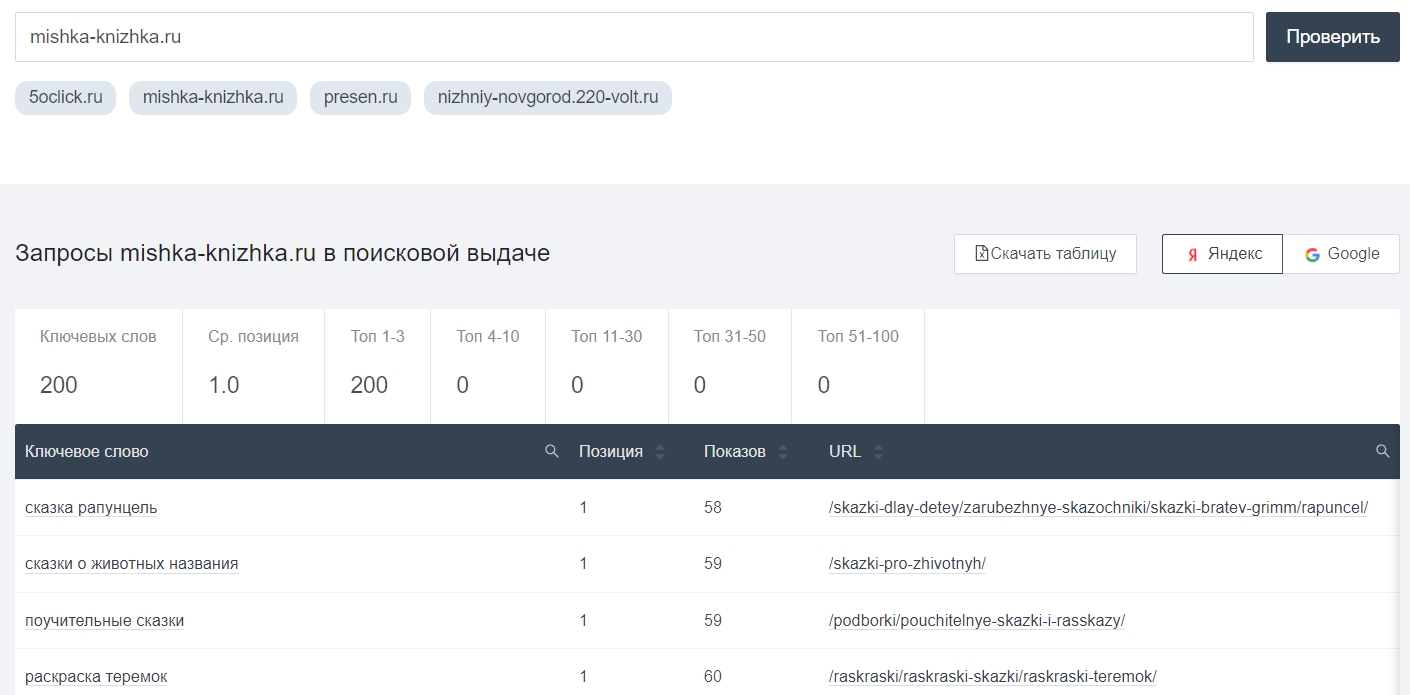Screen dimensions: 1410x695
Task: Click the URL column header text
Action: point(845,452)
